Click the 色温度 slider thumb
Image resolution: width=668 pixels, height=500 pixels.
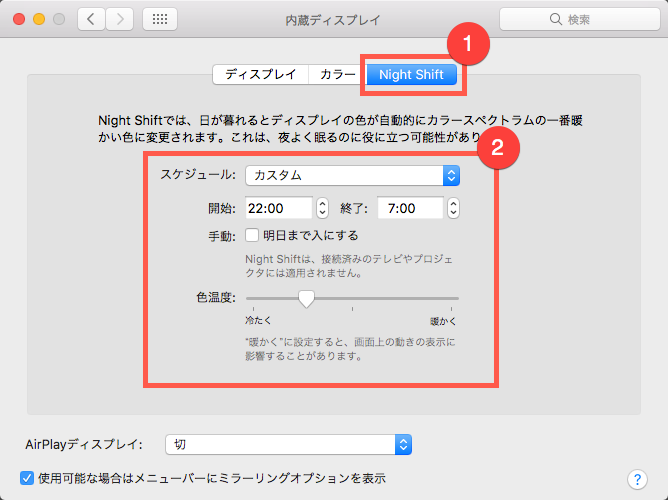coord(306,299)
